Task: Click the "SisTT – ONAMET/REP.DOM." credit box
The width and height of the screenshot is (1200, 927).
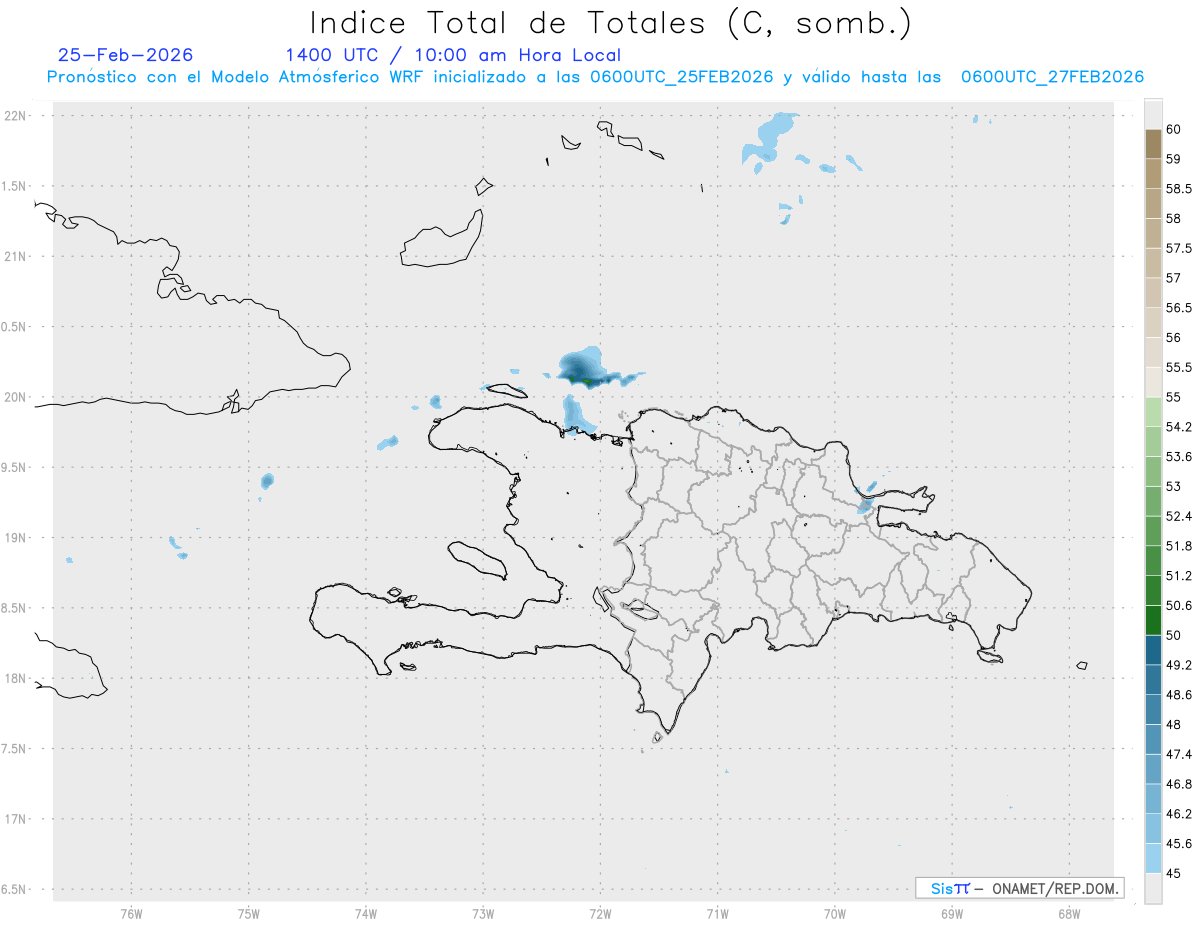Action: pos(1019,888)
